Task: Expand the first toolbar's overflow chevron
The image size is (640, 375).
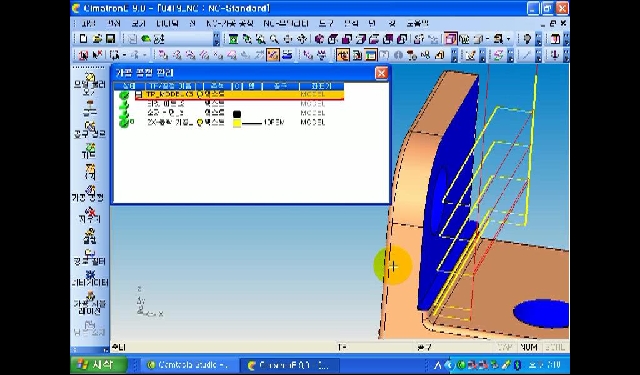Action: coord(216,39)
